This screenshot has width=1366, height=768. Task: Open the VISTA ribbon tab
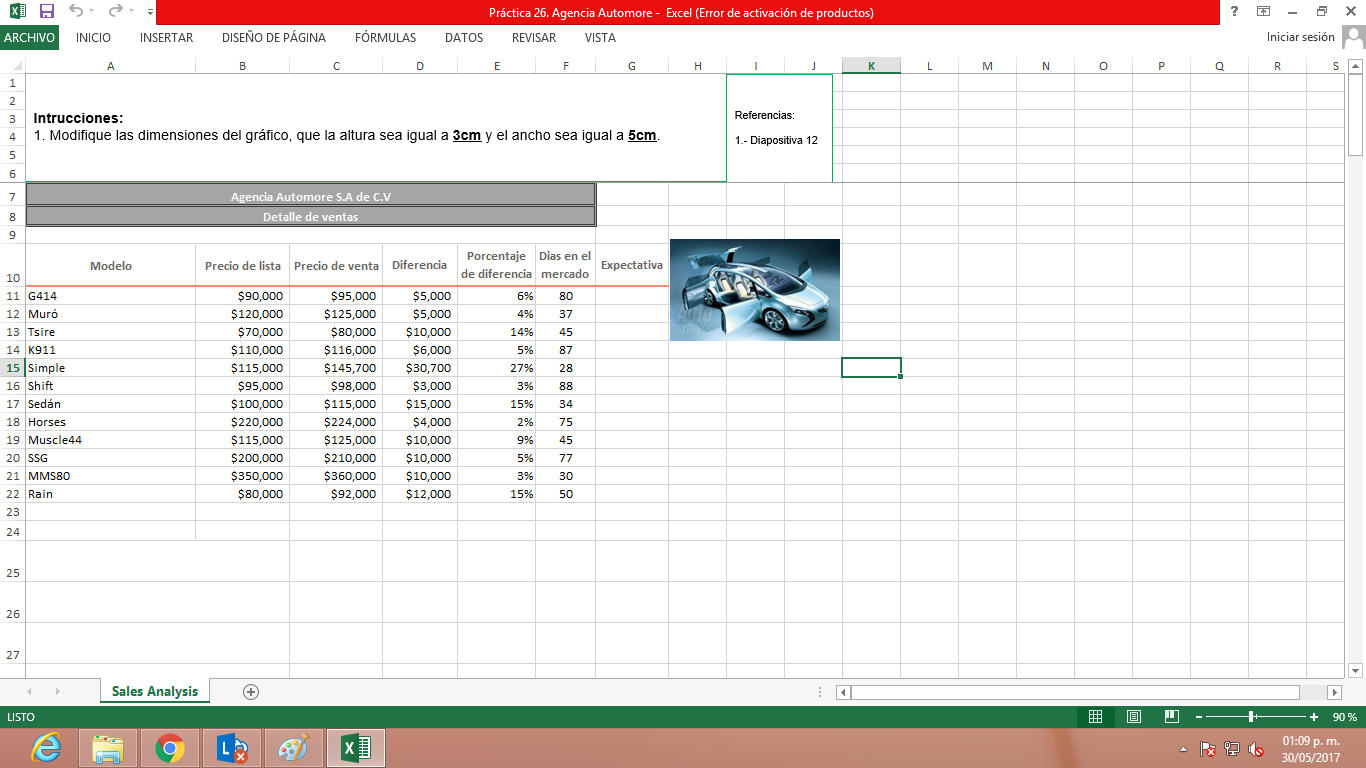point(600,38)
